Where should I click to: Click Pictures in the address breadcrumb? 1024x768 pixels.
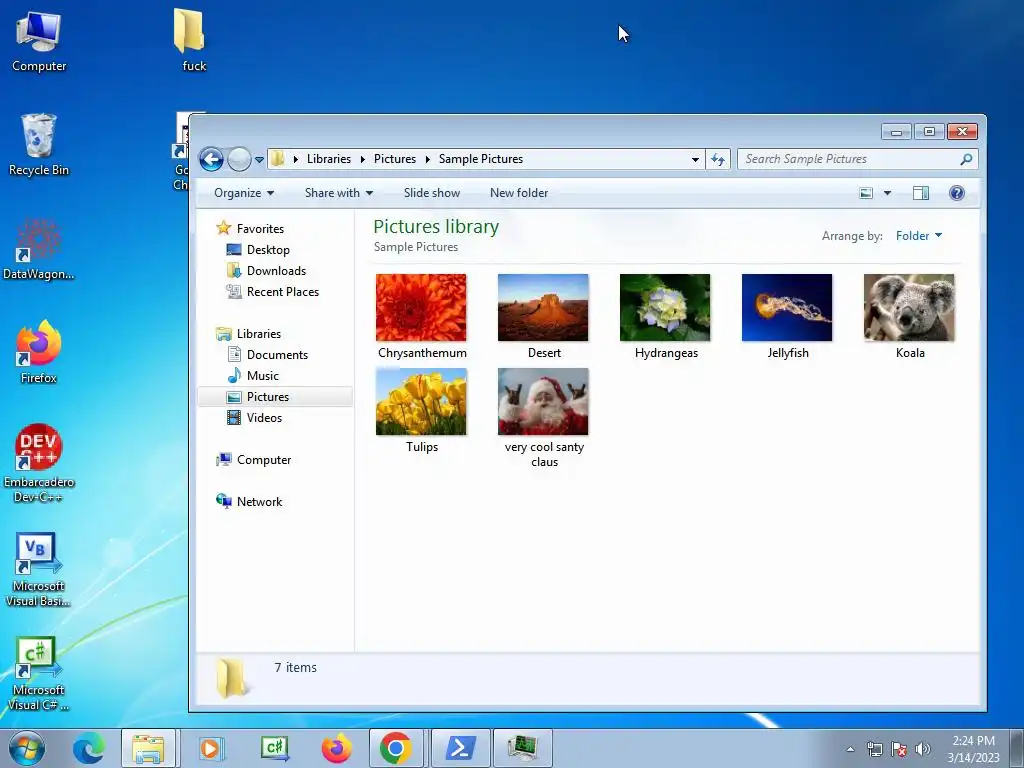point(394,159)
